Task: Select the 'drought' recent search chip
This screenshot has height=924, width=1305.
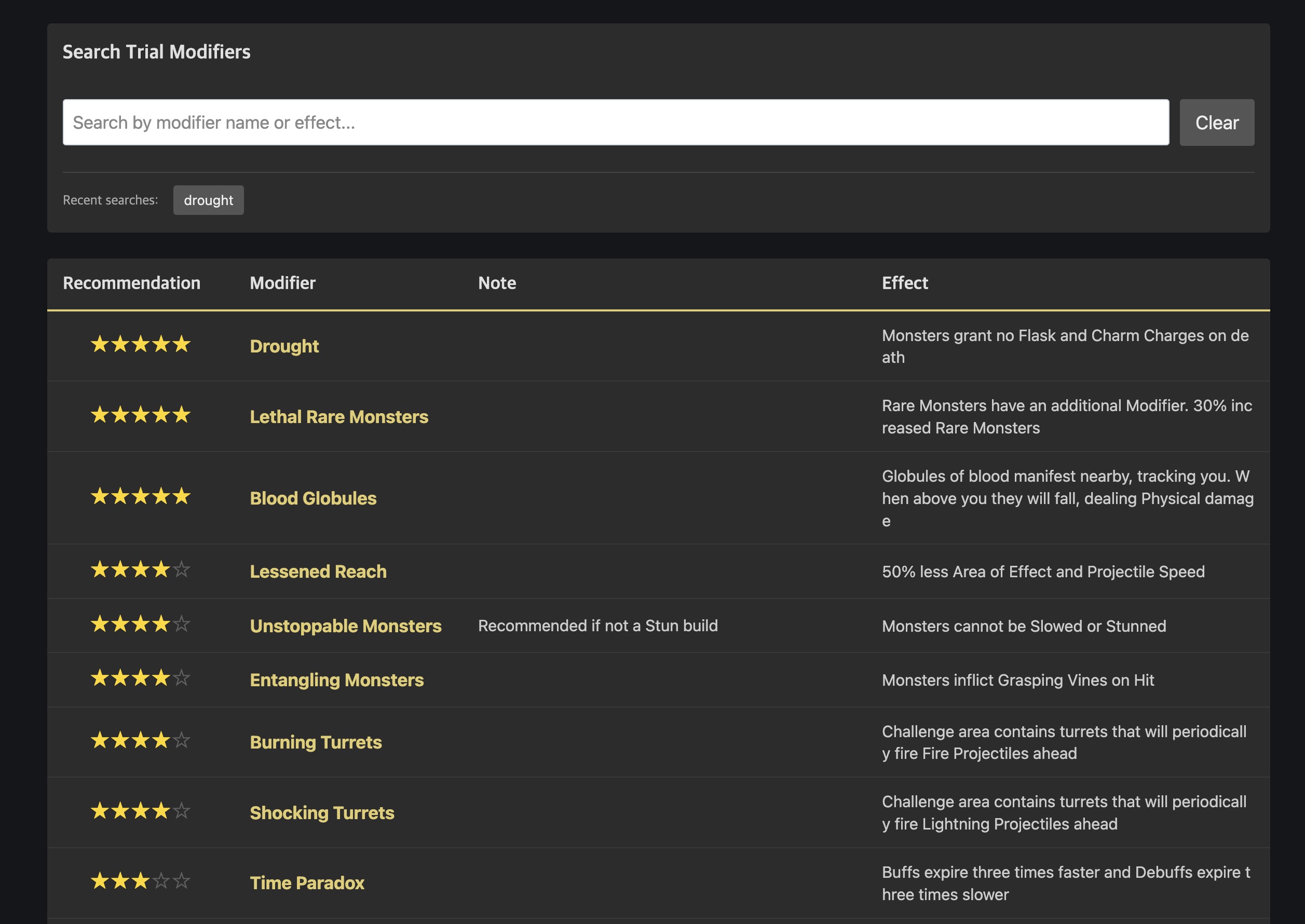Action: [208, 200]
